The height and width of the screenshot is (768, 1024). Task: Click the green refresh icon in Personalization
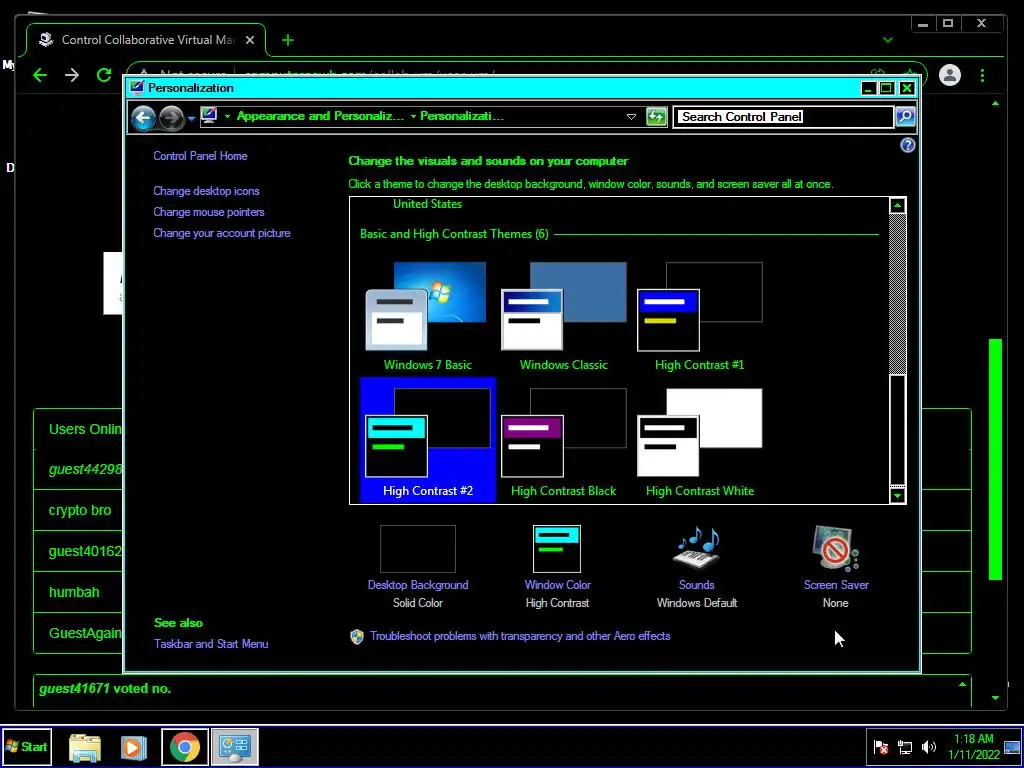click(656, 117)
